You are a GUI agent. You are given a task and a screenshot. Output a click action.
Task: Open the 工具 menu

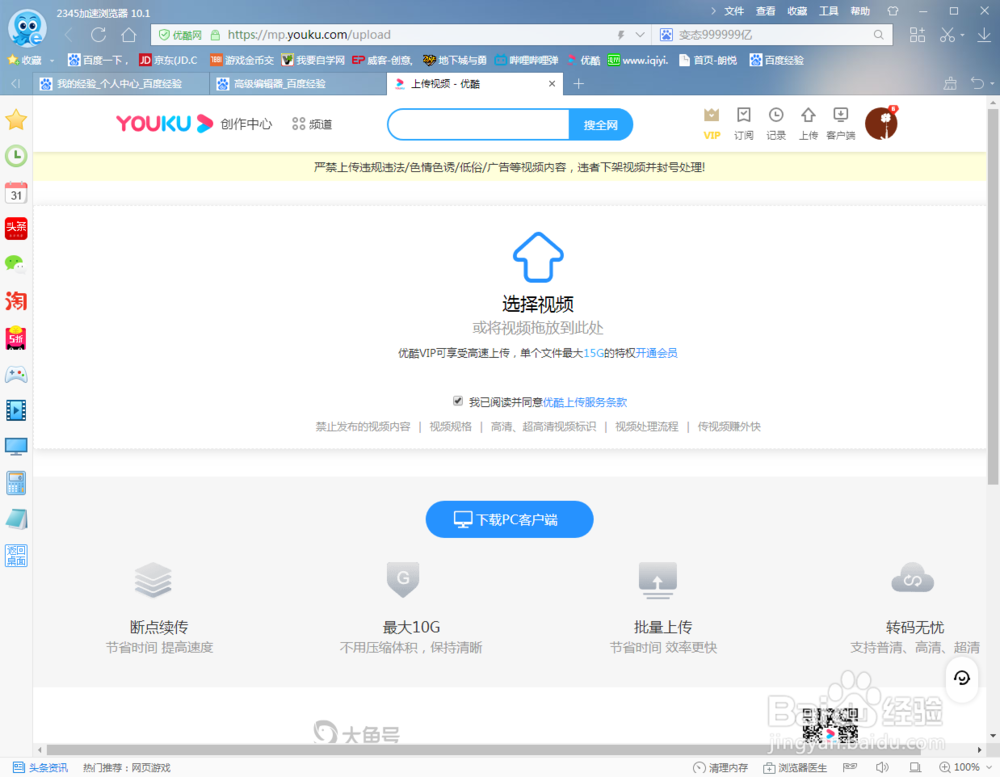click(828, 11)
